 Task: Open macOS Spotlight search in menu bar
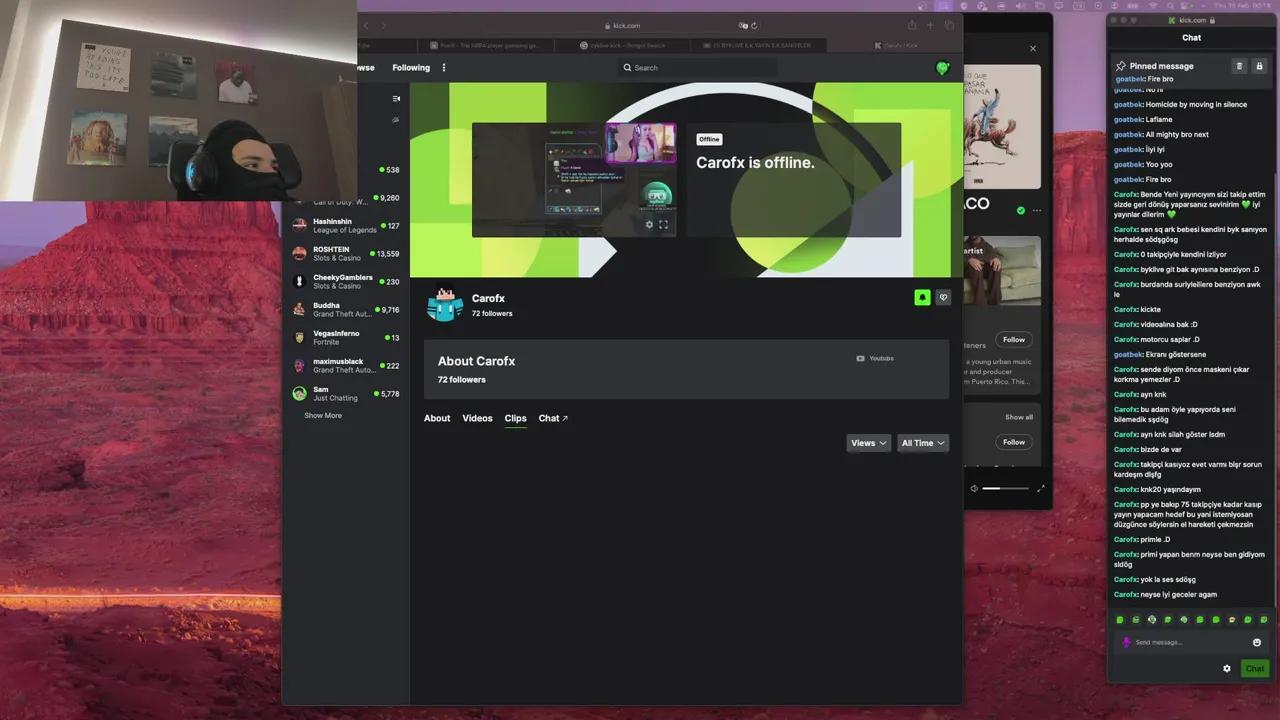[x=1172, y=6]
